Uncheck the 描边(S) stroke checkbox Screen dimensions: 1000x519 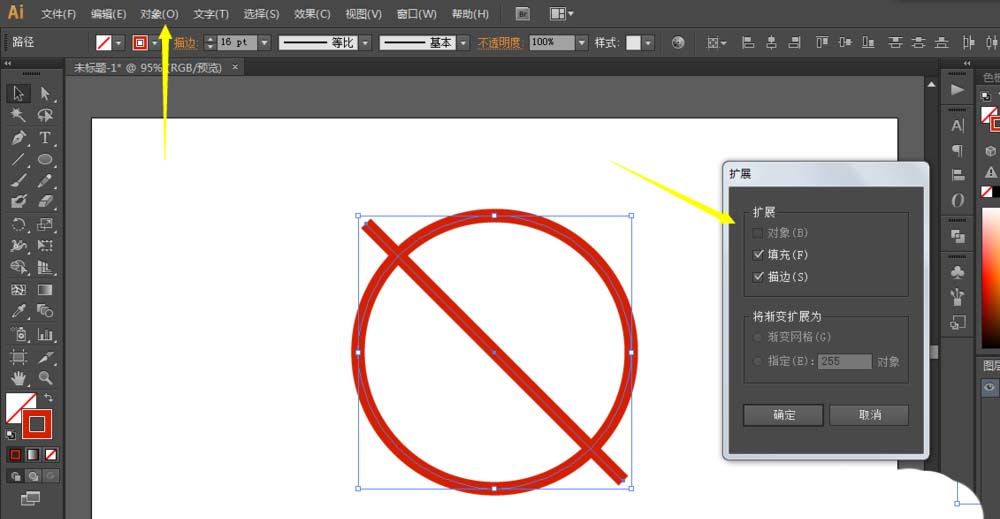[758, 277]
